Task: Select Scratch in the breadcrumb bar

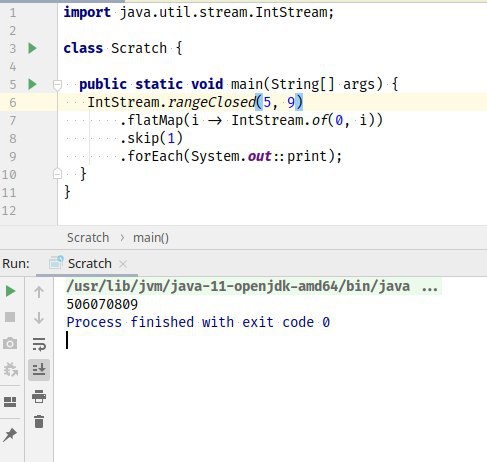Action: pos(88,238)
